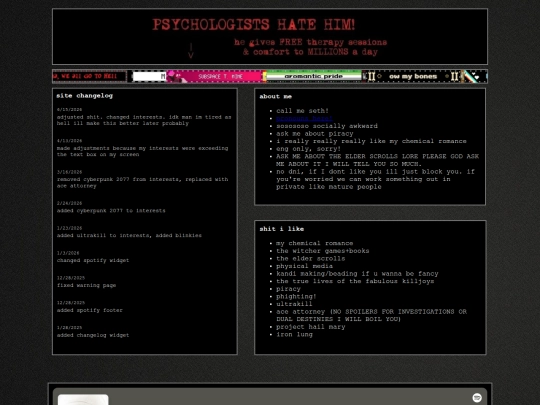Viewport: 540px width, 405px height.
Task: Click the album cover thumbnail in Spotify widget
Action: pos(83,400)
